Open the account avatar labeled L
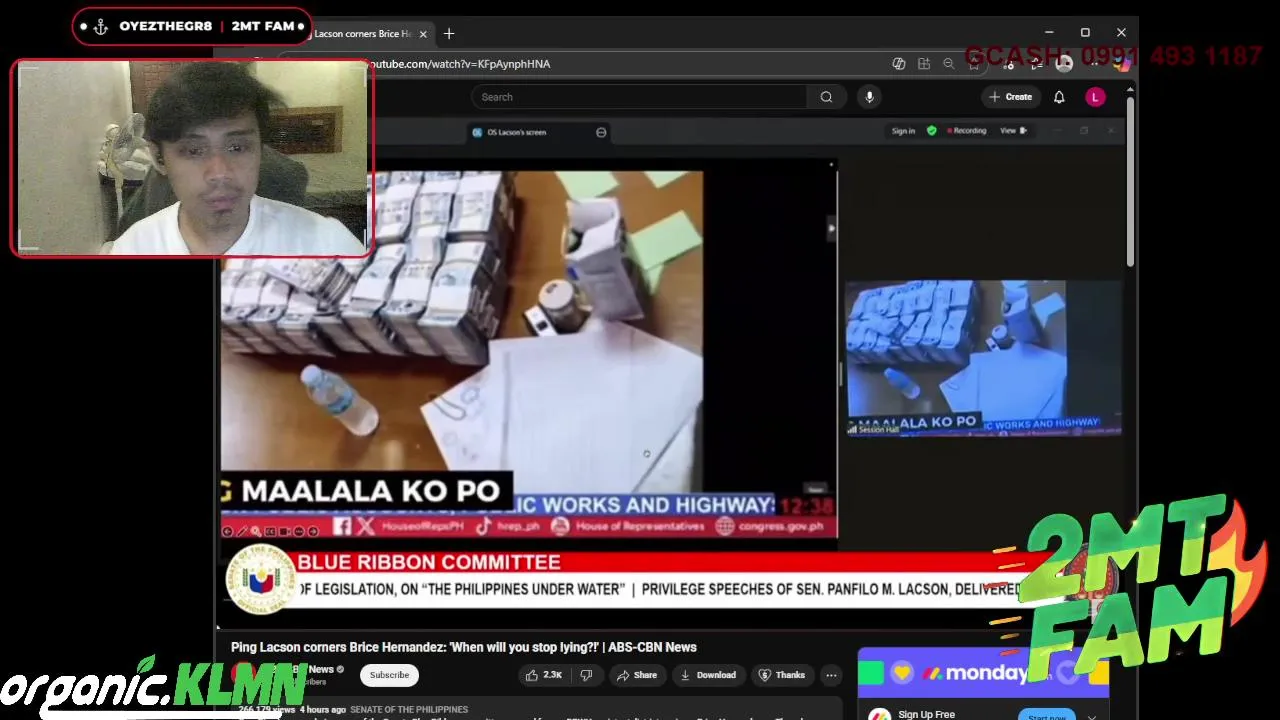 coord(1095,97)
